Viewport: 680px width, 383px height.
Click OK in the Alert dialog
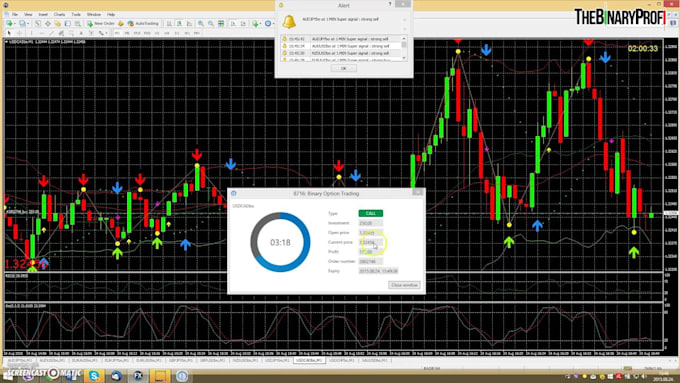(343, 69)
